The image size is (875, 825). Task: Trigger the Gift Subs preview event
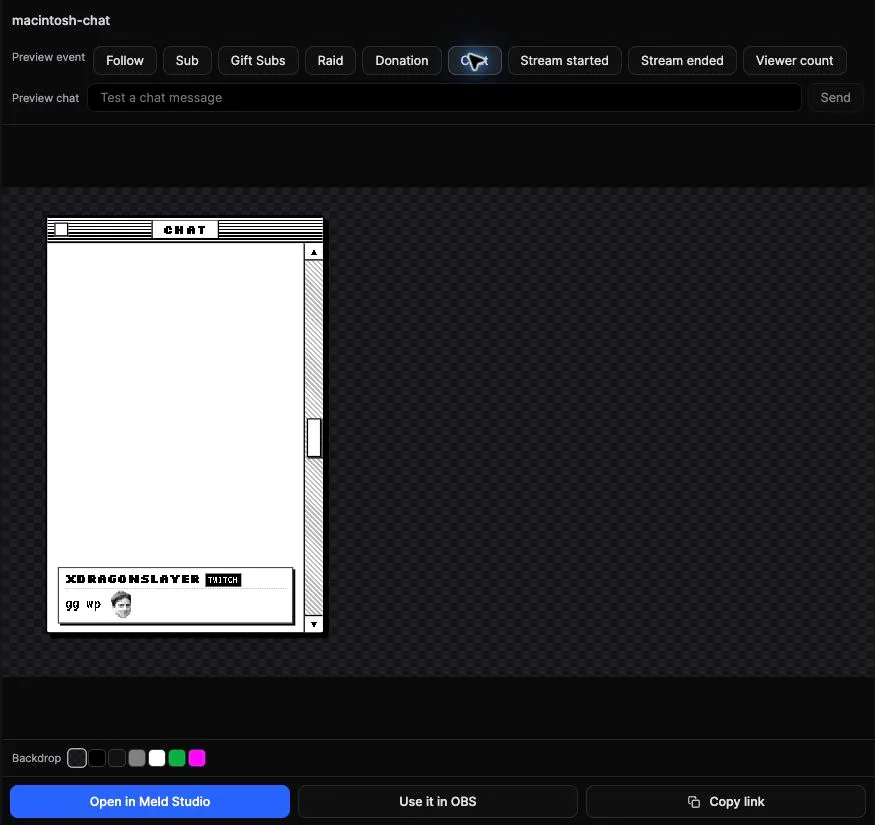click(x=258, y=60)
